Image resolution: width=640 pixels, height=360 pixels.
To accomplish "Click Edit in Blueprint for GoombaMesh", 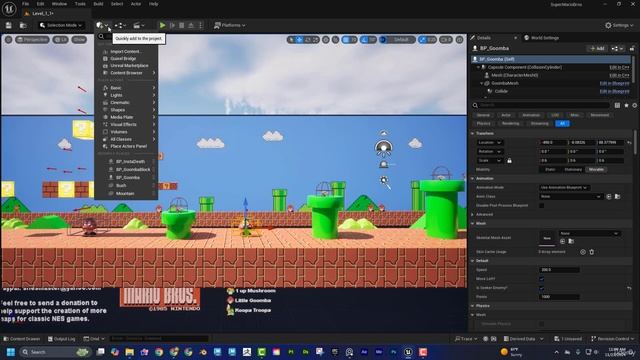I will (614, 83).
